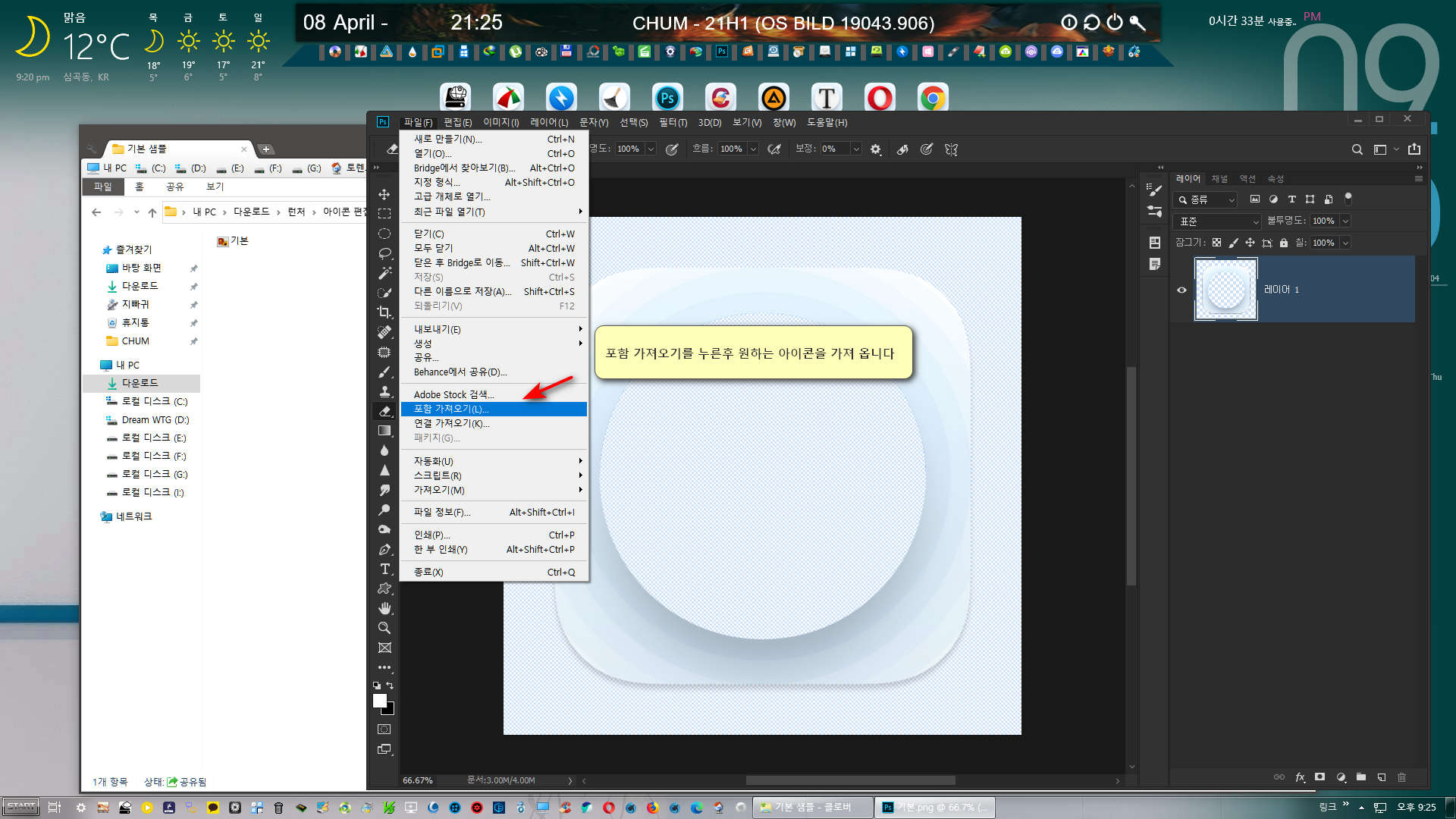
Task: Toggle adjustment layer filter
Action: tap(1273, 199)
